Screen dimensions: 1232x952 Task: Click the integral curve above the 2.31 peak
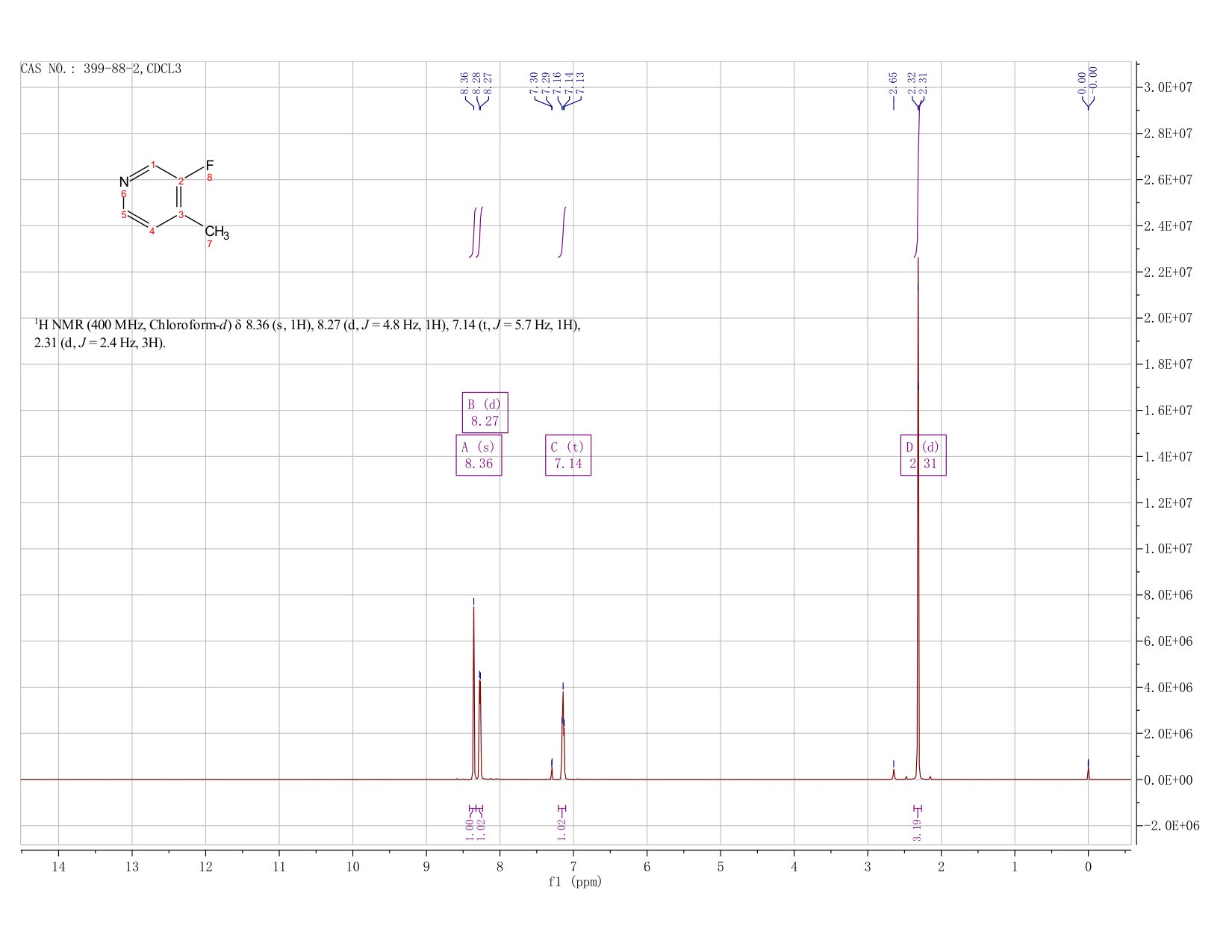point(918,179)
